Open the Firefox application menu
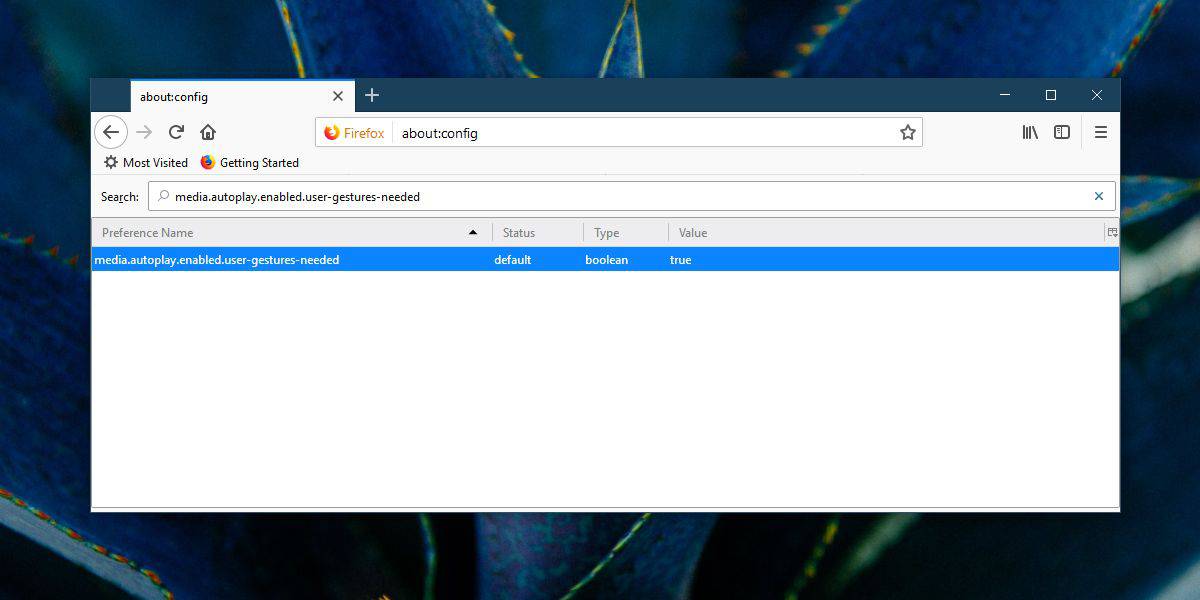This screenshot has height=600, width=1200. [x=1100, y=131]
